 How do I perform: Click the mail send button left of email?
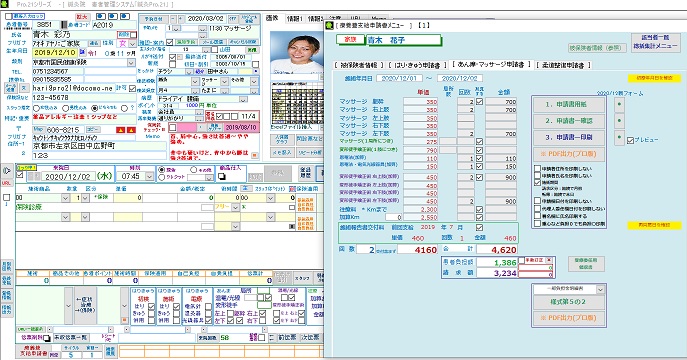click(11, 88)
